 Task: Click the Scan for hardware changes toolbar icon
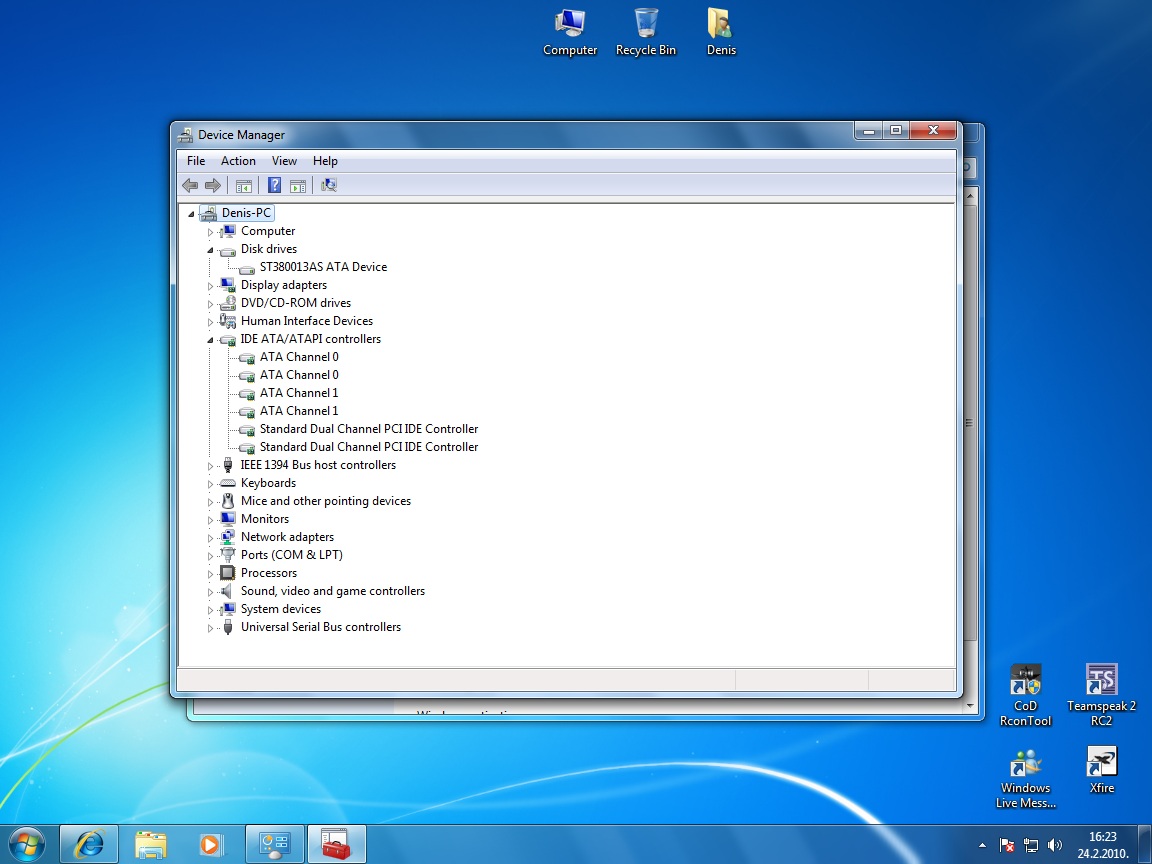click(x=328, y=185)
